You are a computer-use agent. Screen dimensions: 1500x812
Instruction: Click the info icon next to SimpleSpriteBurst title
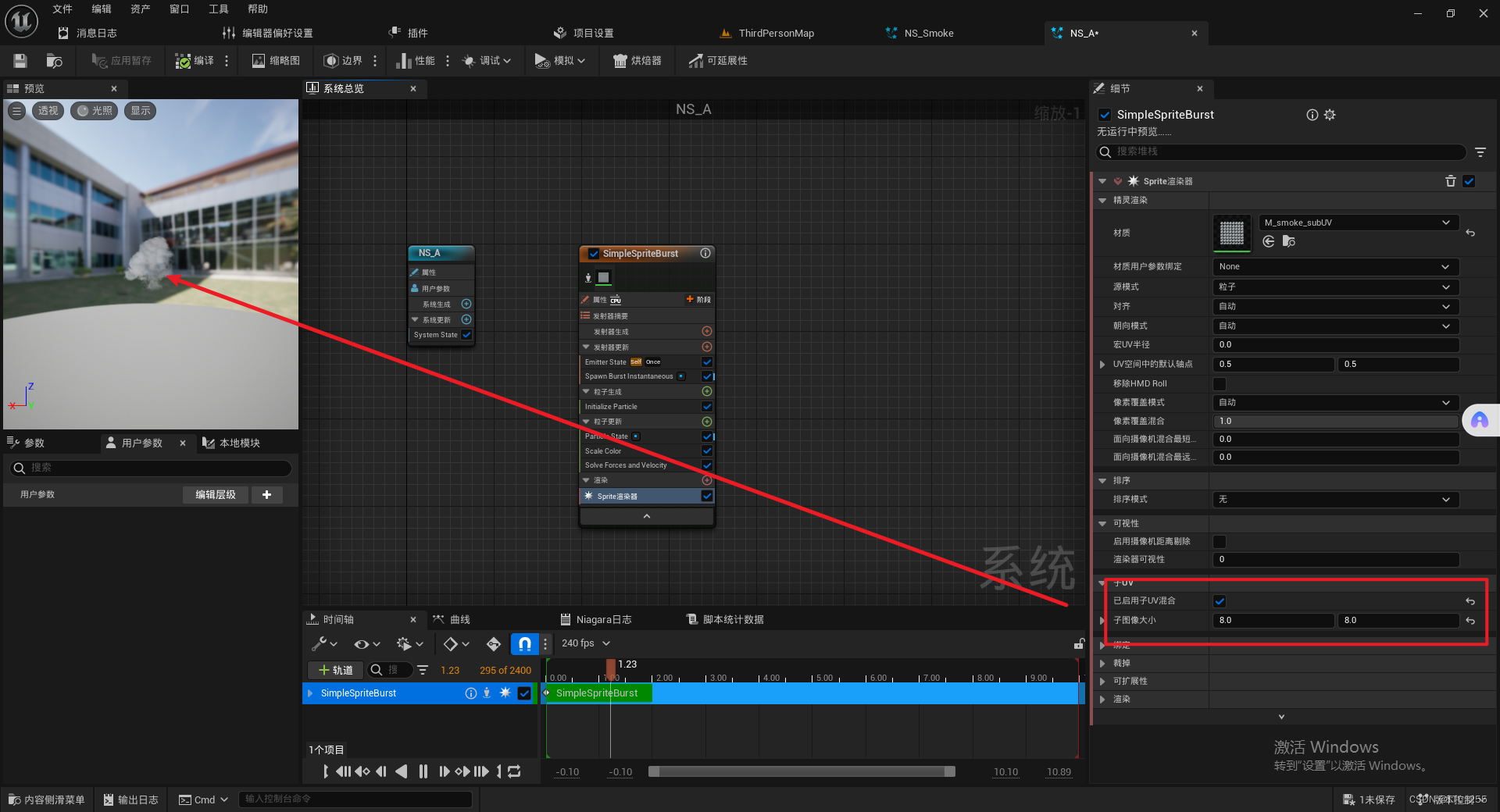[1312, 115]
